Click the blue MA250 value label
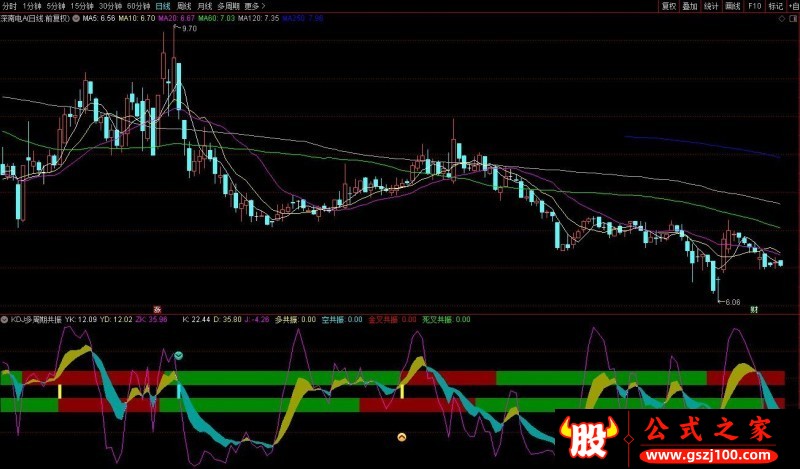800x469 pixels. tap(303, 18)
